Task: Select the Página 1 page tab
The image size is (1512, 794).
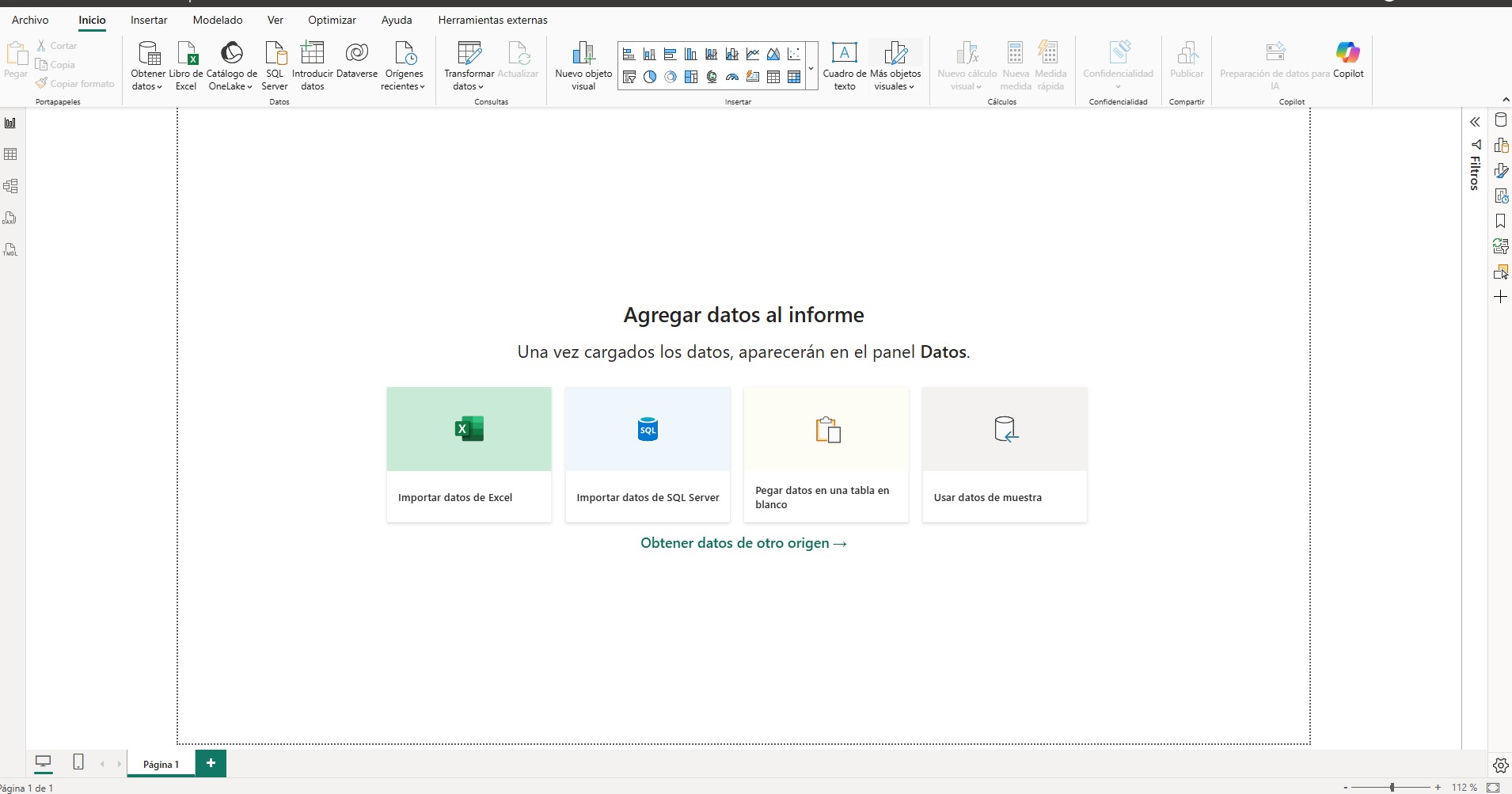Action: 161,764
